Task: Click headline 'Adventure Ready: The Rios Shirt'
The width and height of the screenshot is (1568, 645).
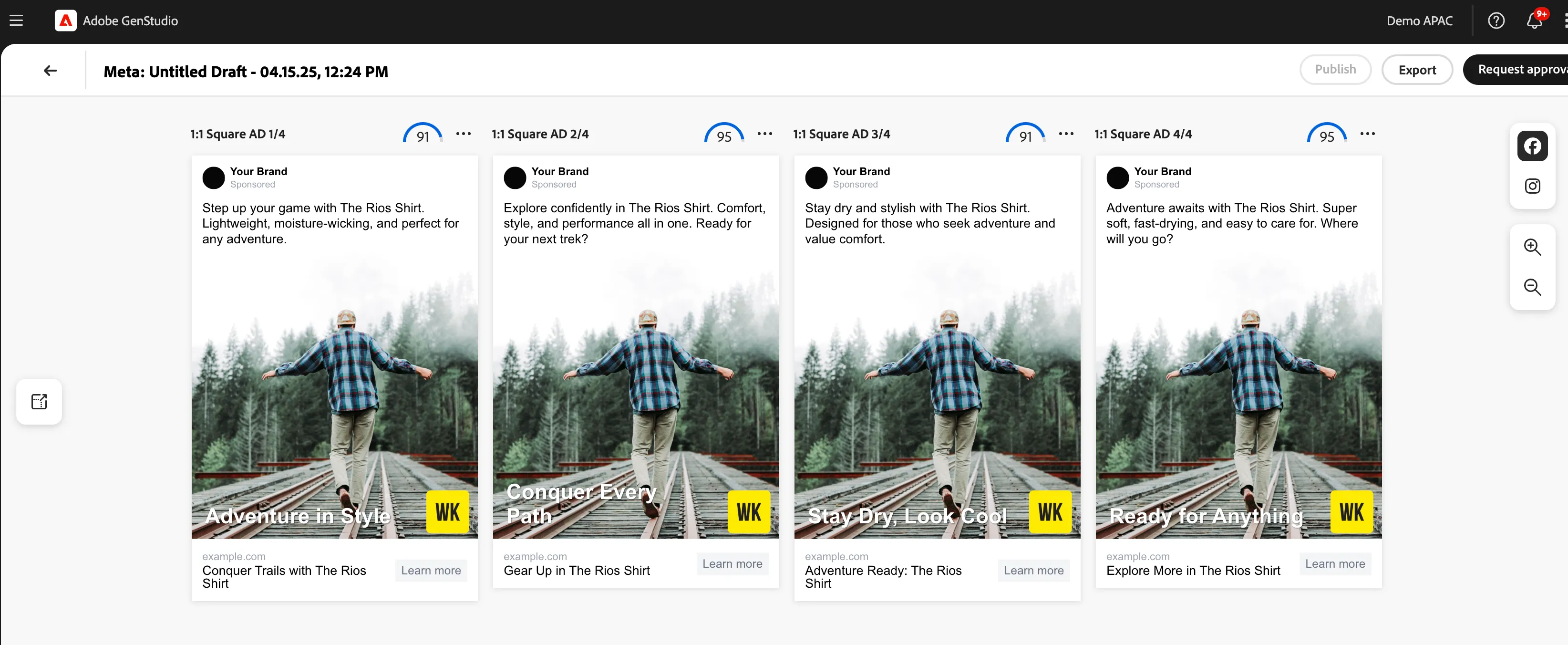Action: coord(883,577)
